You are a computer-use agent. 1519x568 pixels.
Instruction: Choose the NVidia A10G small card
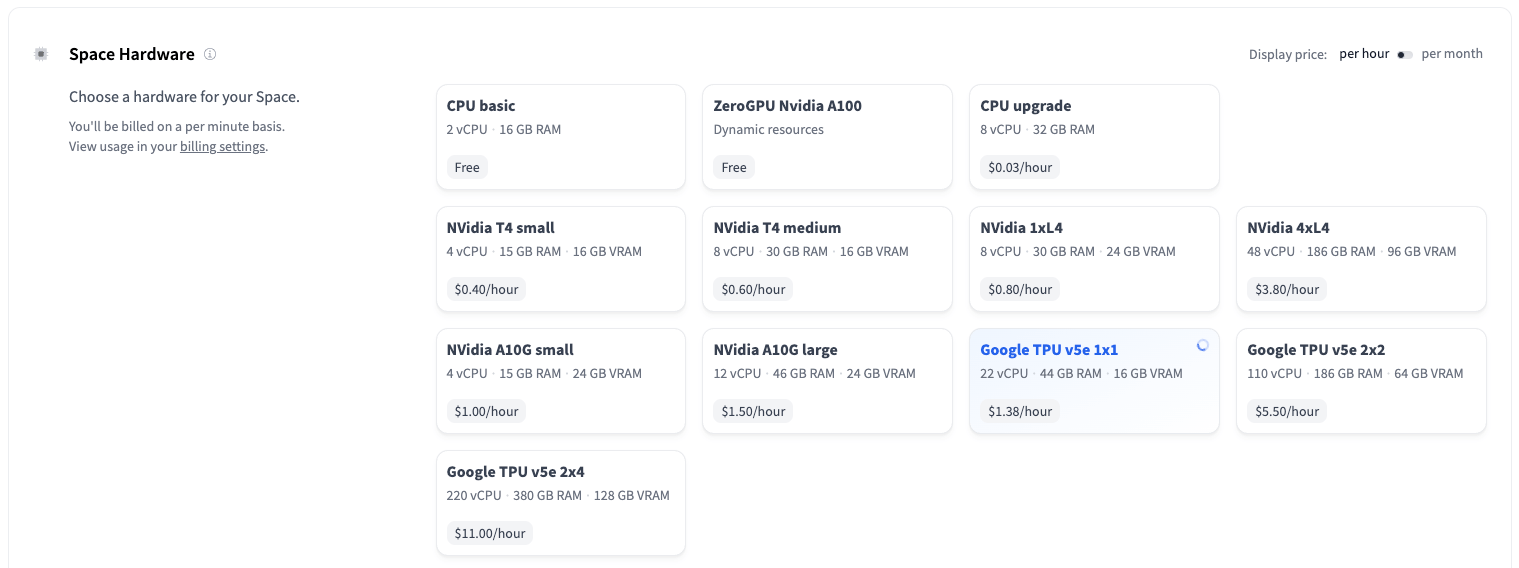560,381
